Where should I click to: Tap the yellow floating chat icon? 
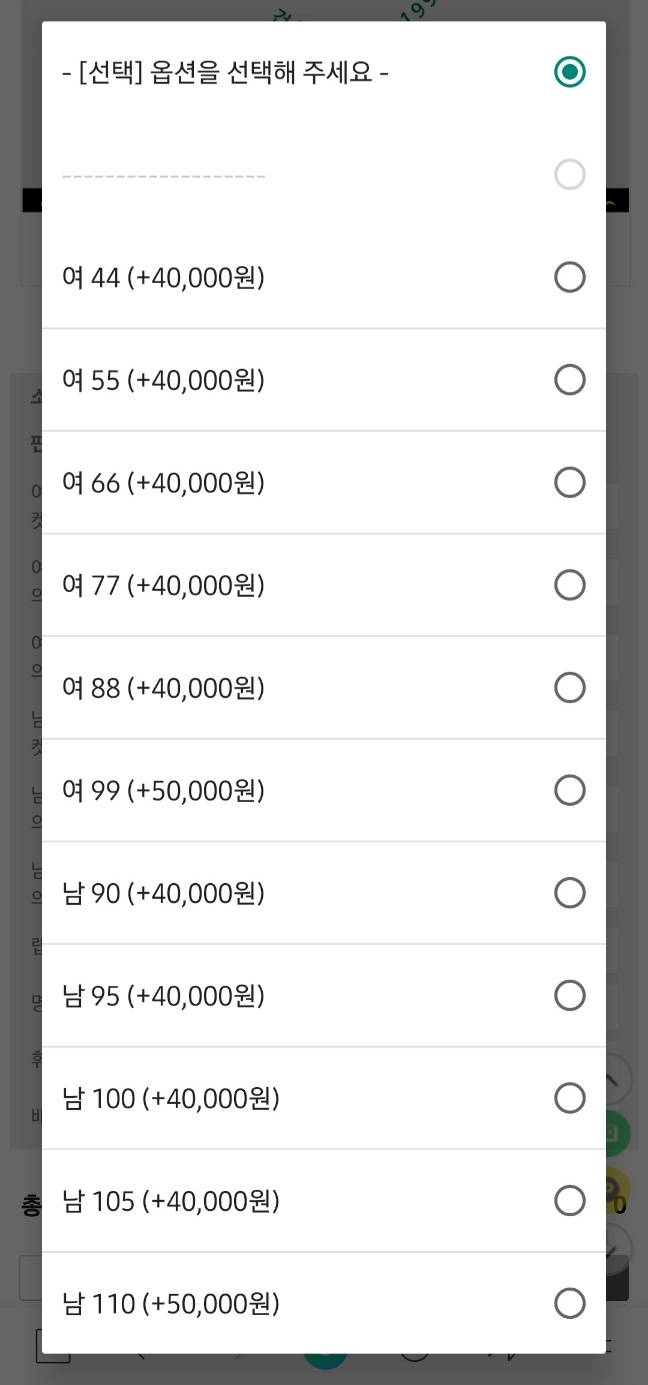(x=619, y=1192)
